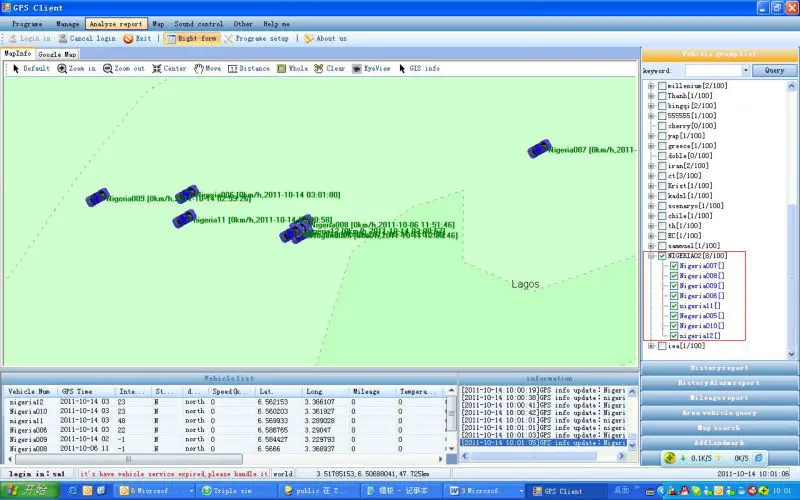Click the green download speed indicator icon
Viewport: 800px width, 500px height.
click(x=683, y=458)
